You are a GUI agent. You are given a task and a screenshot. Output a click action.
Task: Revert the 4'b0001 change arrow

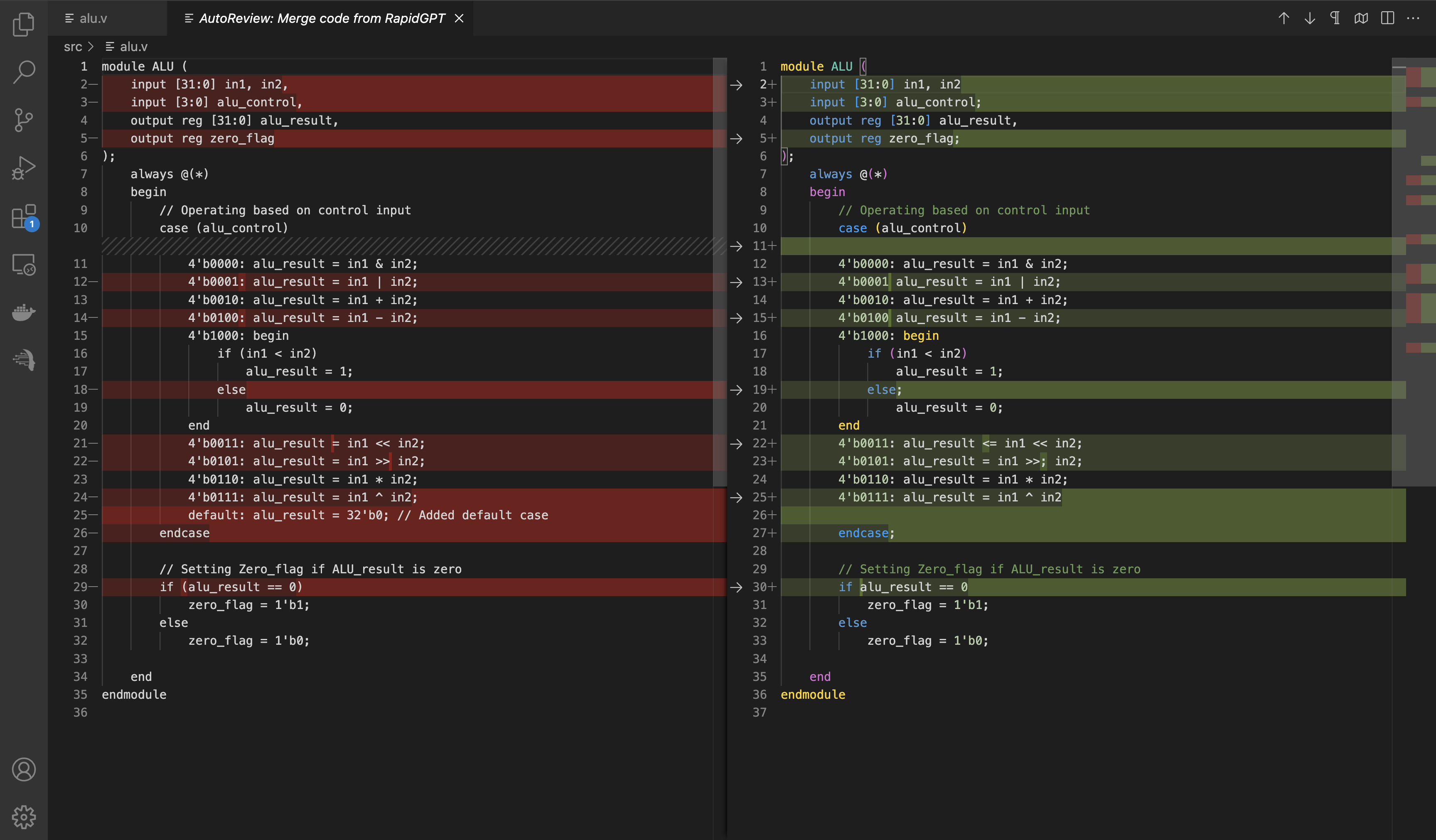(736, 282)
